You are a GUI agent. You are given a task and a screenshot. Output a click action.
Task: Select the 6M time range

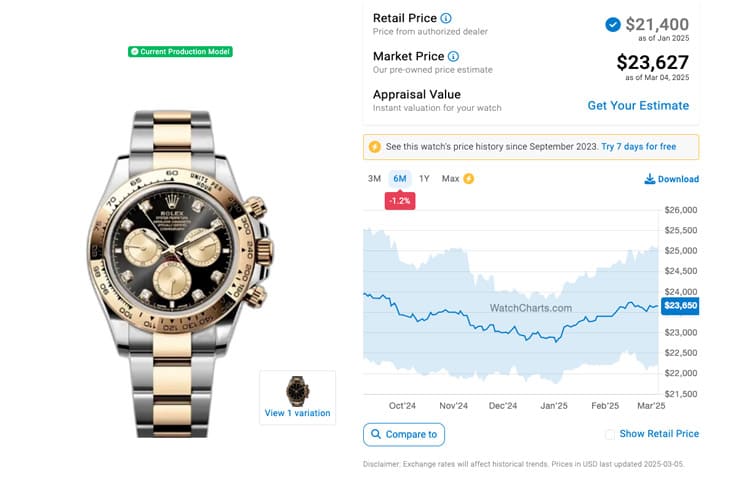[399, 179]
